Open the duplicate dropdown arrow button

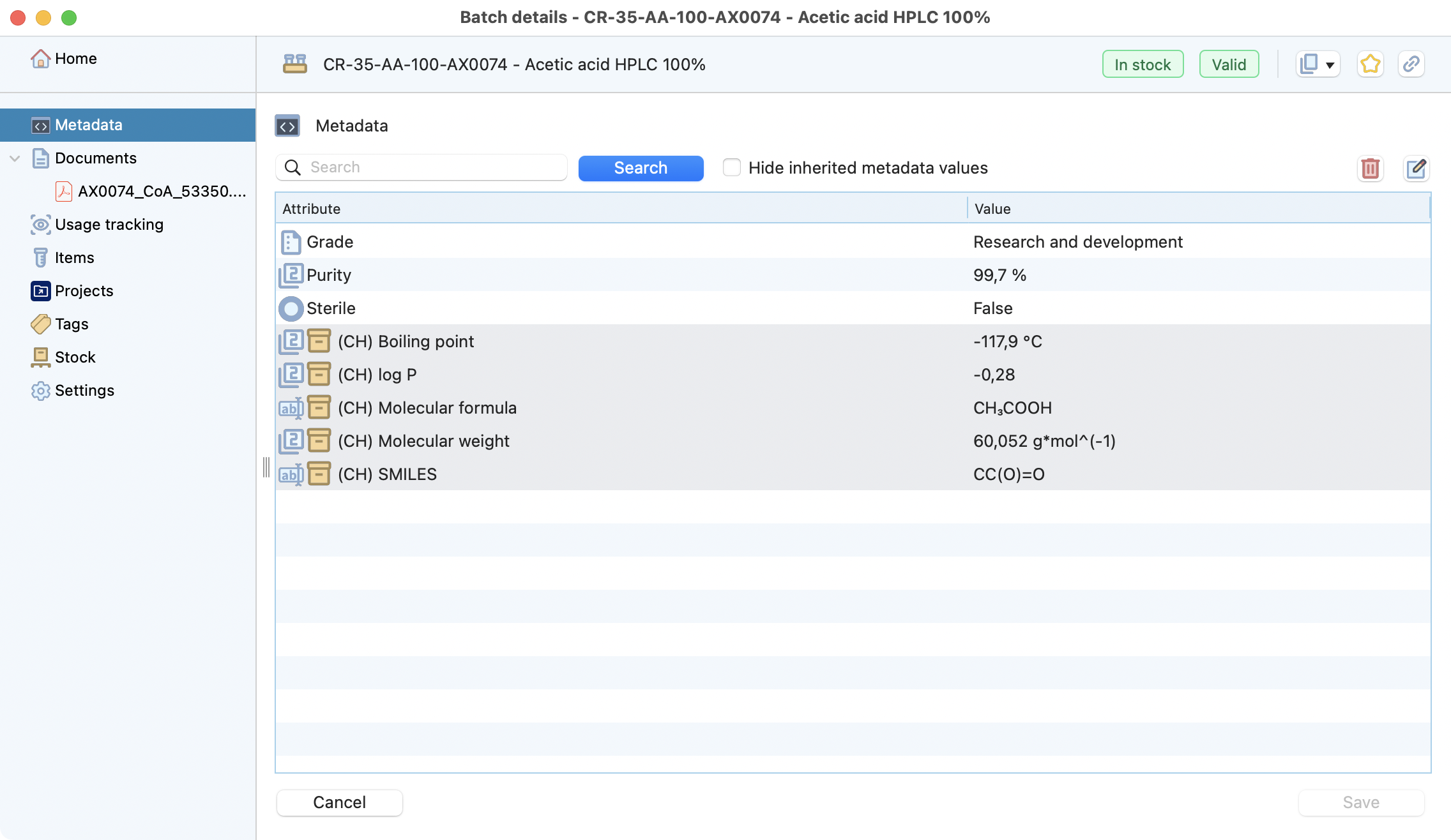tap(1330, 64)
